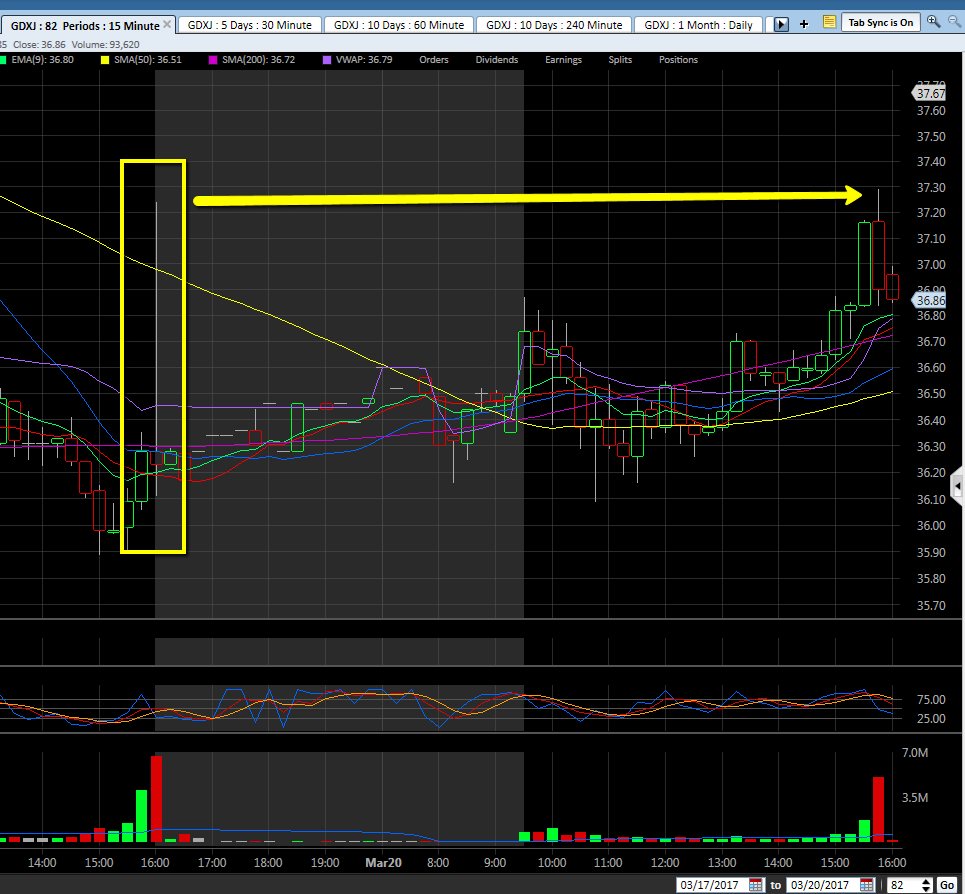
Task: Close the GDXJ 15 Minute tab
Action: click(x=167, y=24)
